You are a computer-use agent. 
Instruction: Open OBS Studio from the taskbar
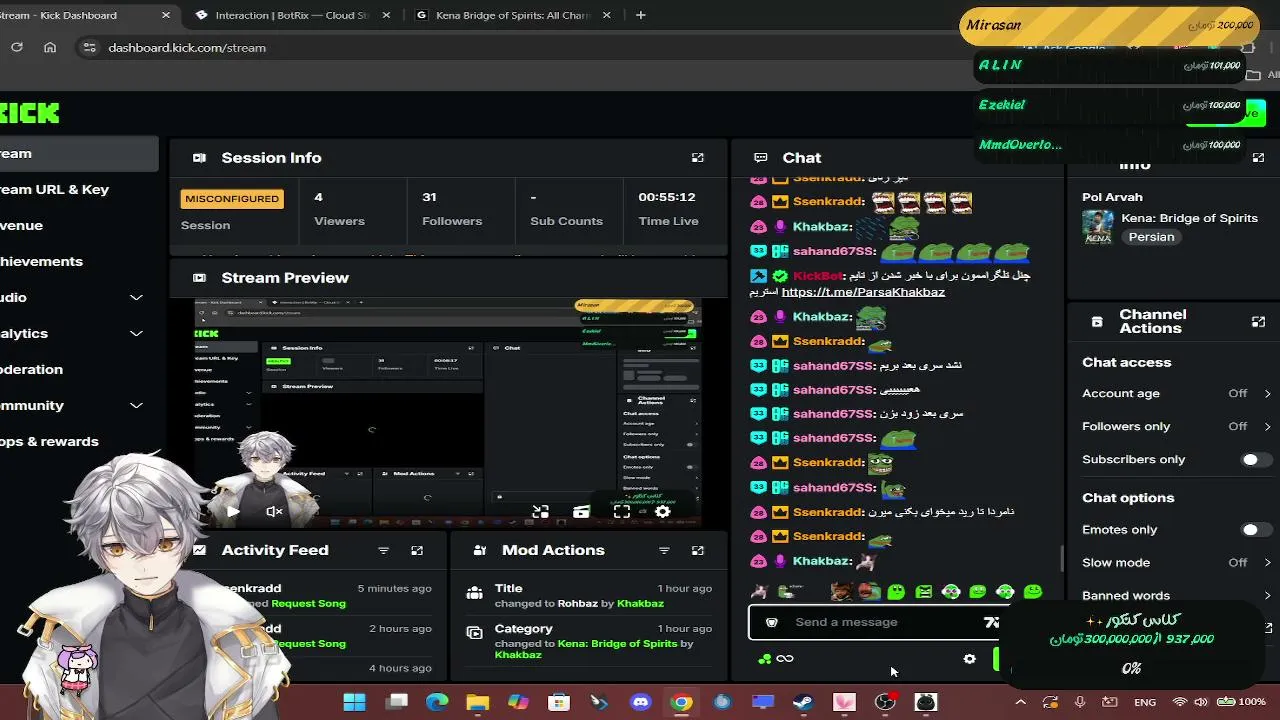click(885, 702)
